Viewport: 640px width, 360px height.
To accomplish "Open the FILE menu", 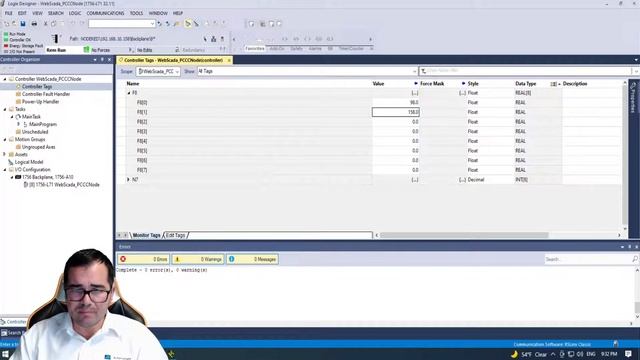I will (8, 13).
